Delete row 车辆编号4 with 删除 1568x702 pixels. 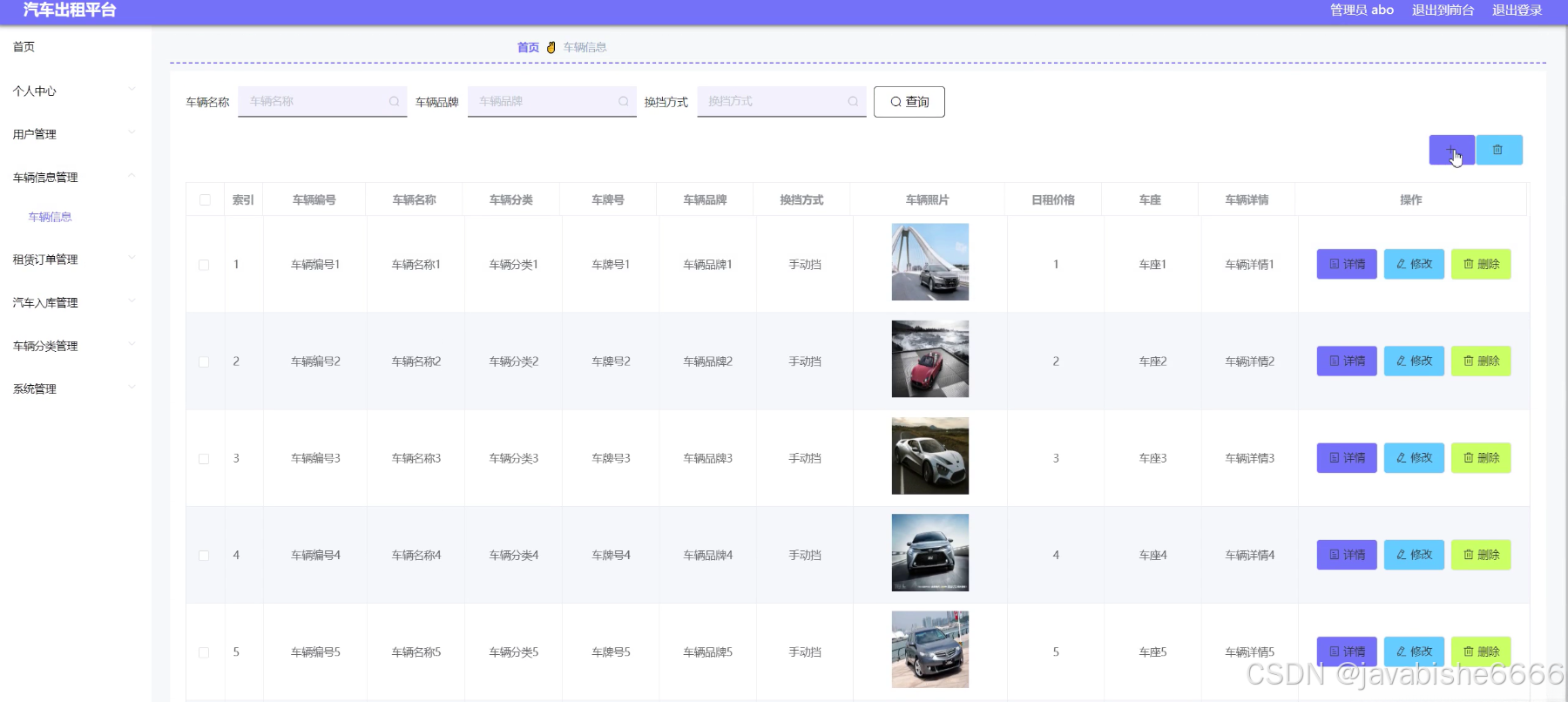[x=1481, y=554]
